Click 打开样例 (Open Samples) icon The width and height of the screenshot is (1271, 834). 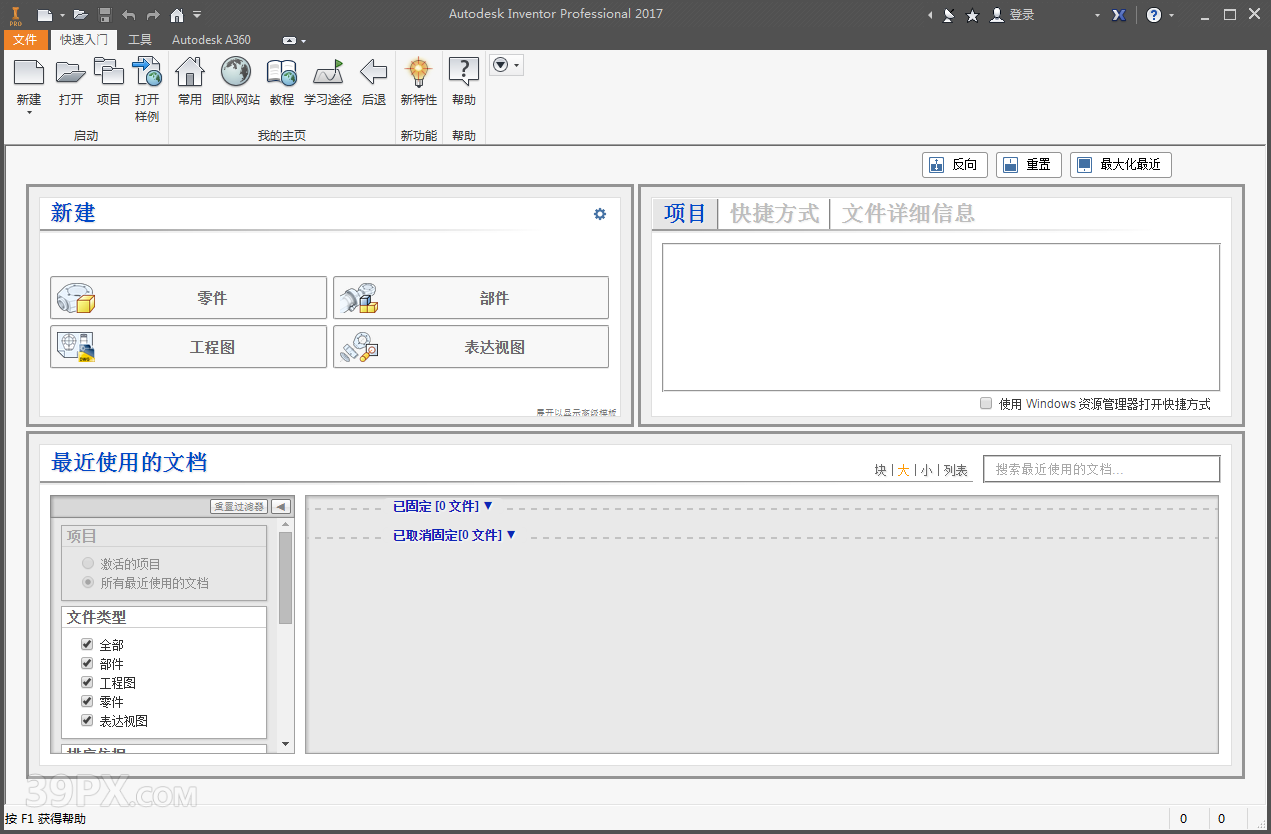click(147, 73)
